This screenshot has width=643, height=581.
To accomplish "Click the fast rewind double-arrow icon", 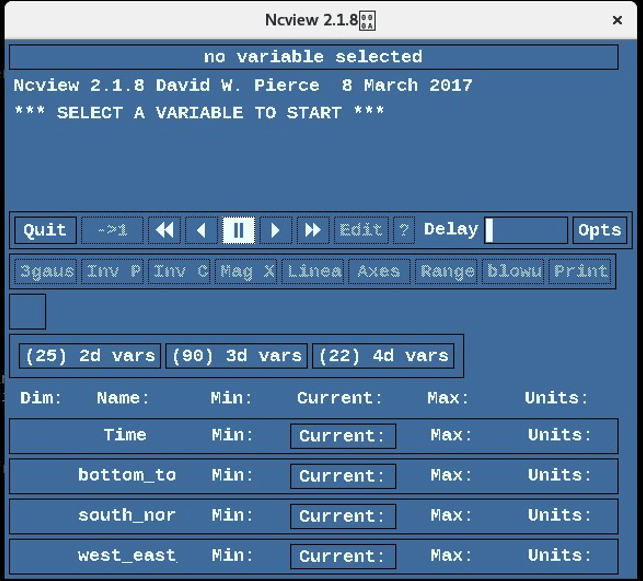I will (x=164, y=230).
